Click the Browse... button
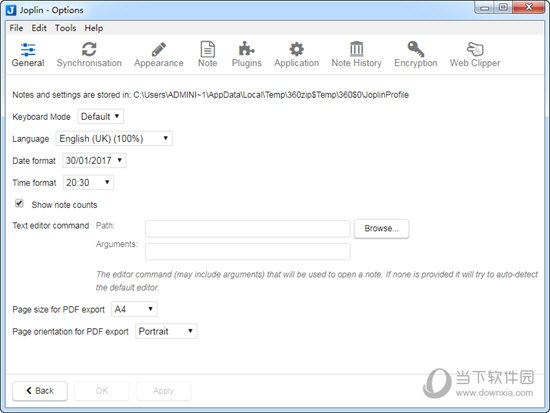550x413 pixels. coord(381,229)
